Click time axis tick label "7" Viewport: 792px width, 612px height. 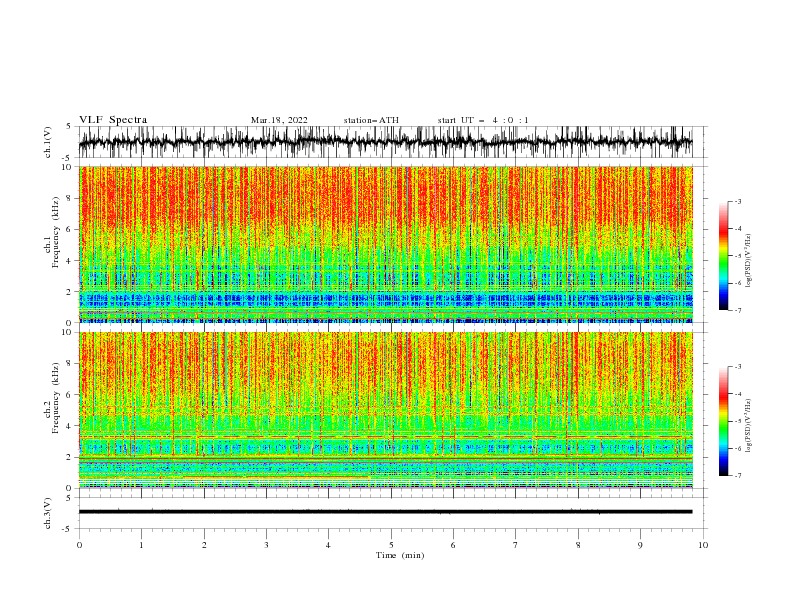coord(516,545)
